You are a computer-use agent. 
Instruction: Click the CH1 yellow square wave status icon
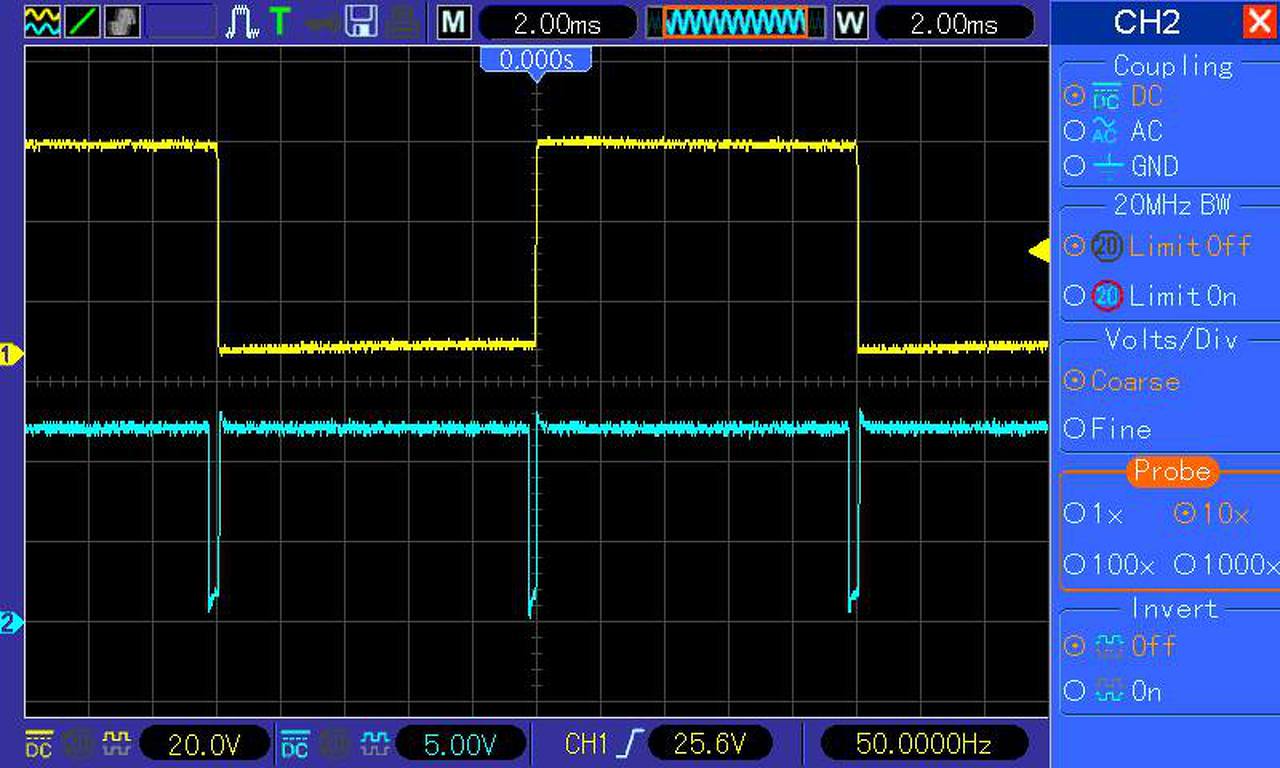pos(118,743)
